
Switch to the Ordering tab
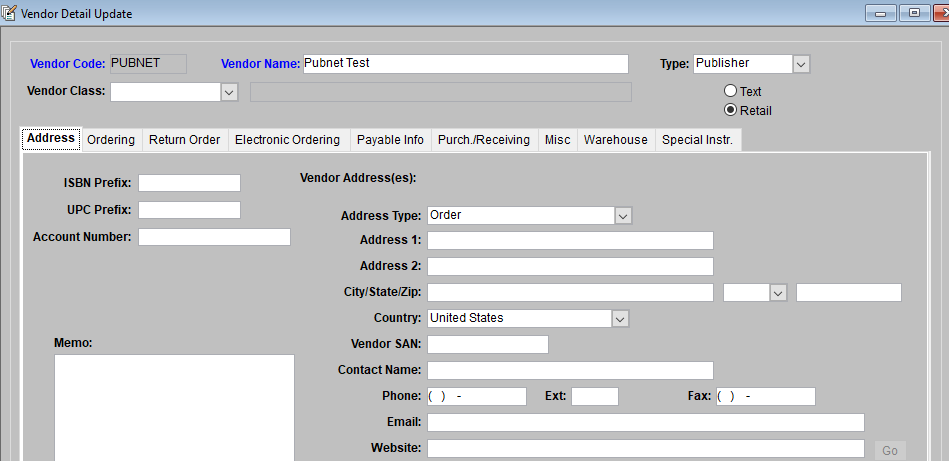point(111,140)
